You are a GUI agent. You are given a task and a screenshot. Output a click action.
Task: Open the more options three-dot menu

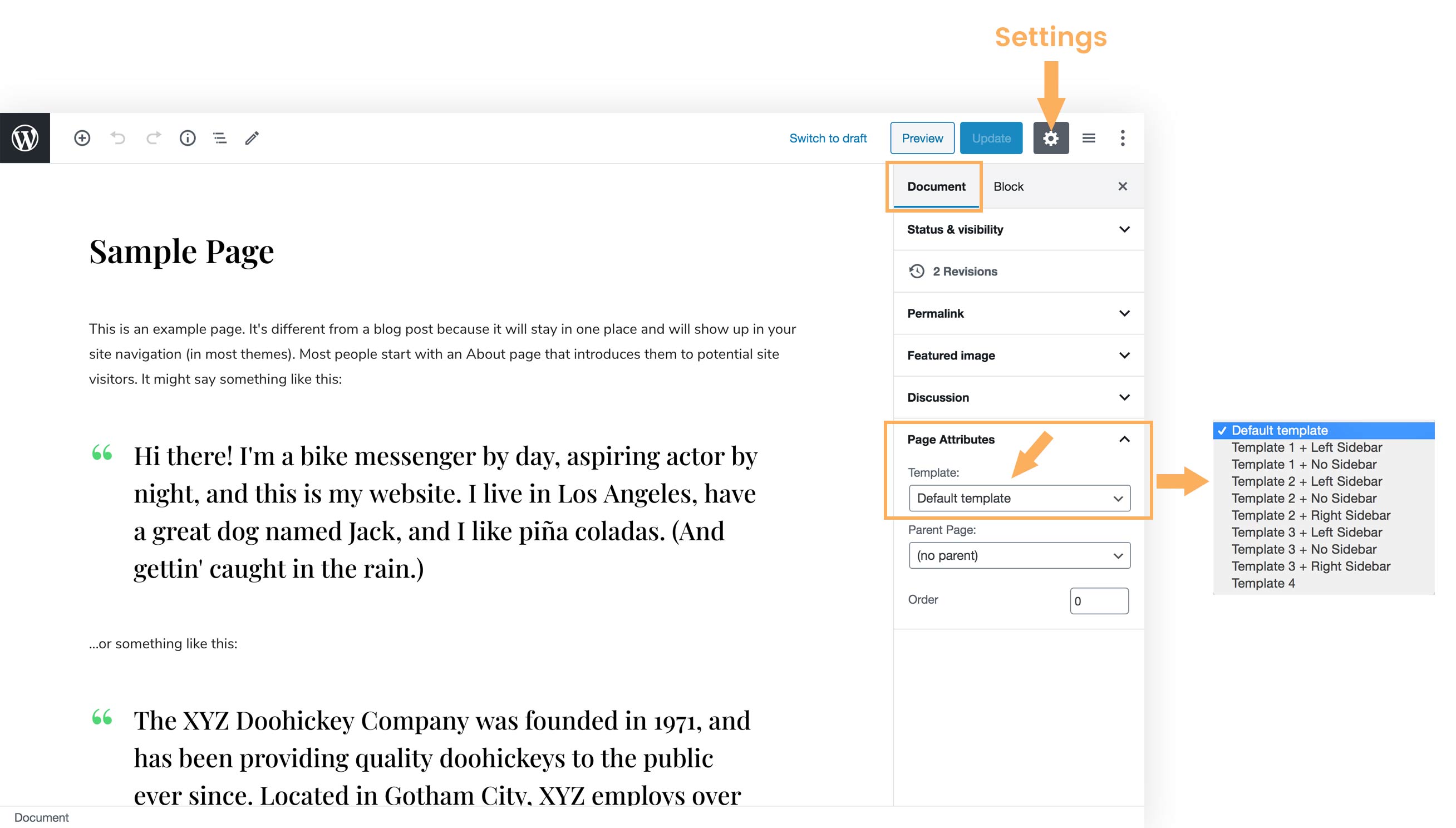[1122, 137]
